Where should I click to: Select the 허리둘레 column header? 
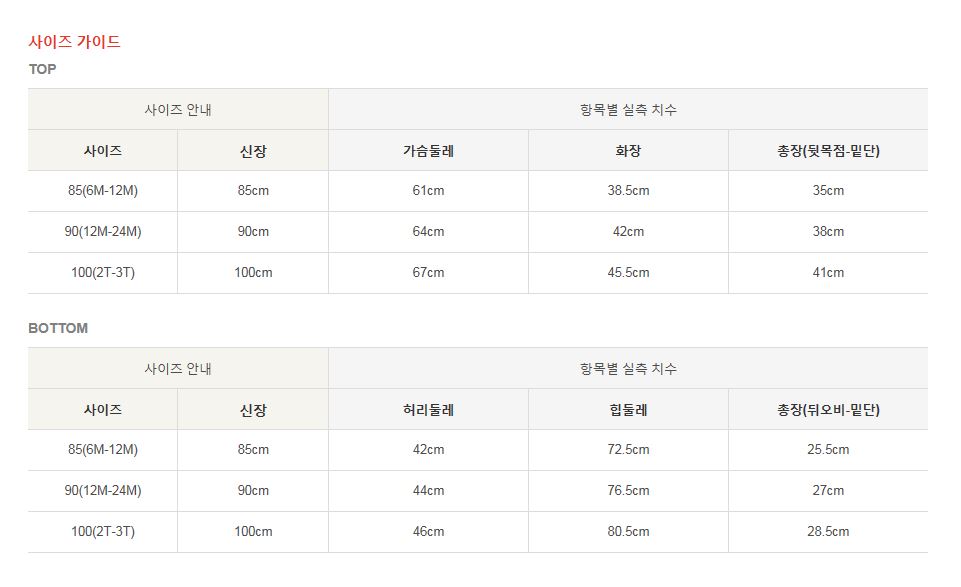point(428,410)
